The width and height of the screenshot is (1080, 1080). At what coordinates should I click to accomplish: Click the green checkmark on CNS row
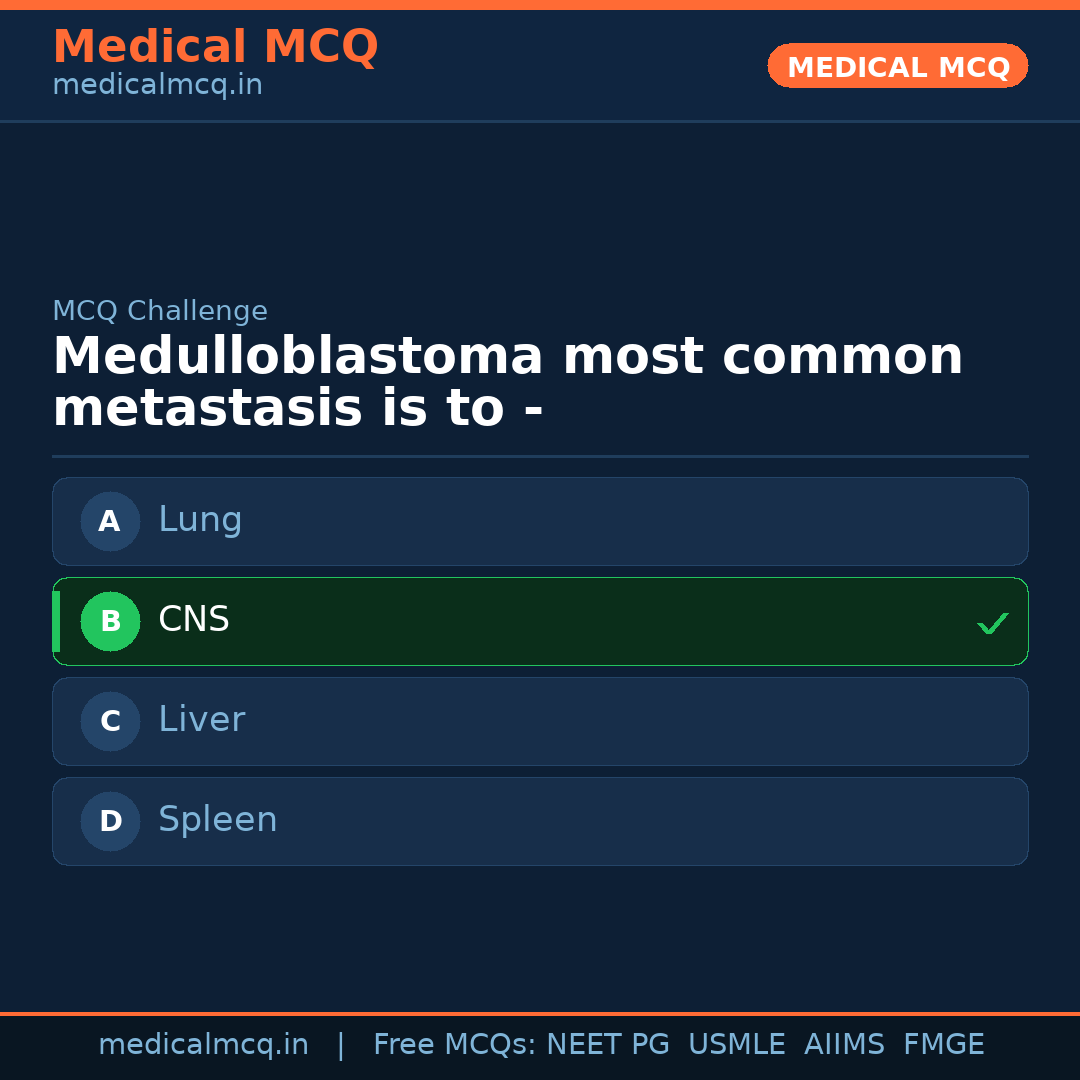tap(992, 623)
